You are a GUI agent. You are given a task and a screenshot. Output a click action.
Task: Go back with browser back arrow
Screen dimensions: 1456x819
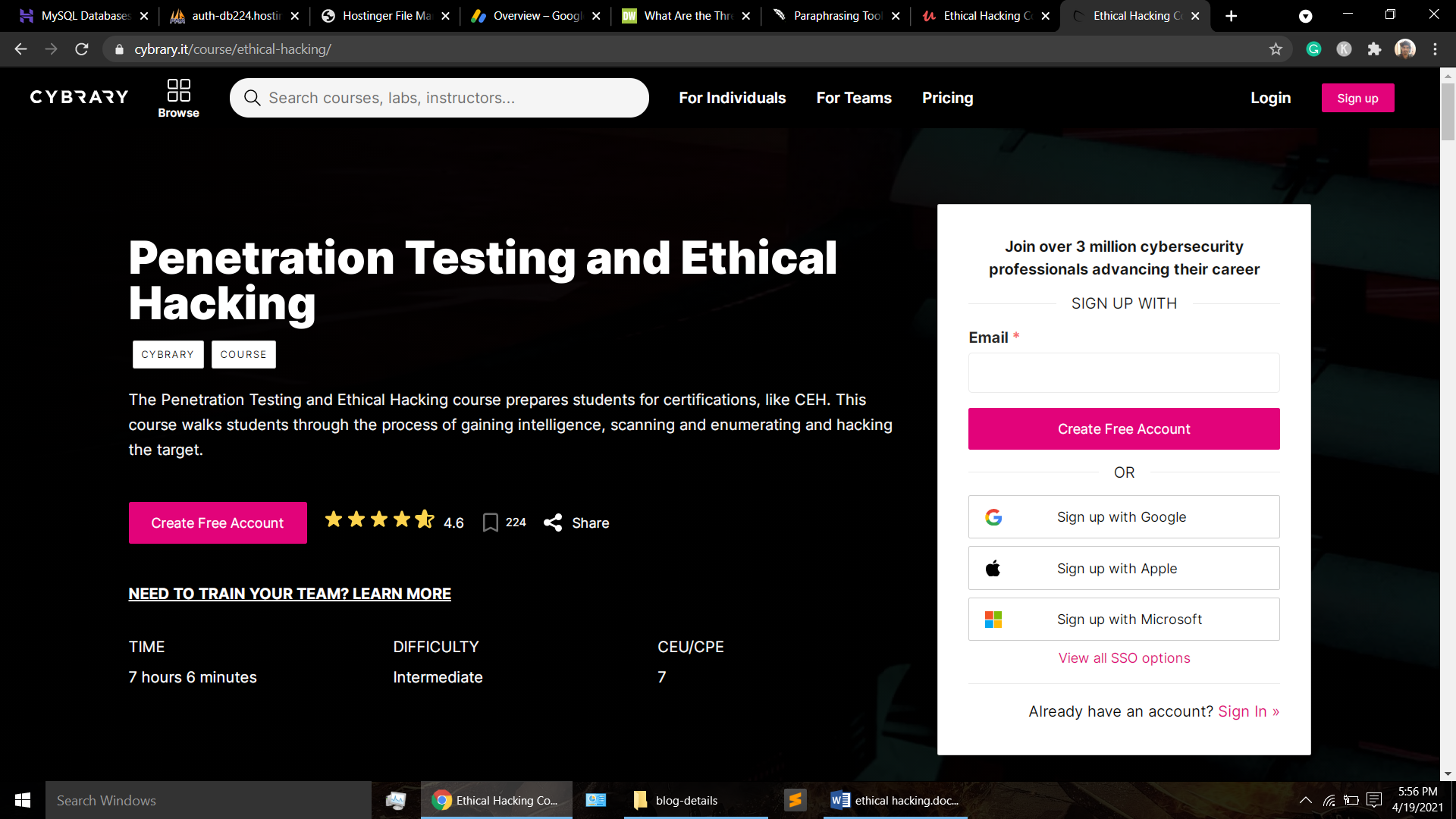pos(20,49)
